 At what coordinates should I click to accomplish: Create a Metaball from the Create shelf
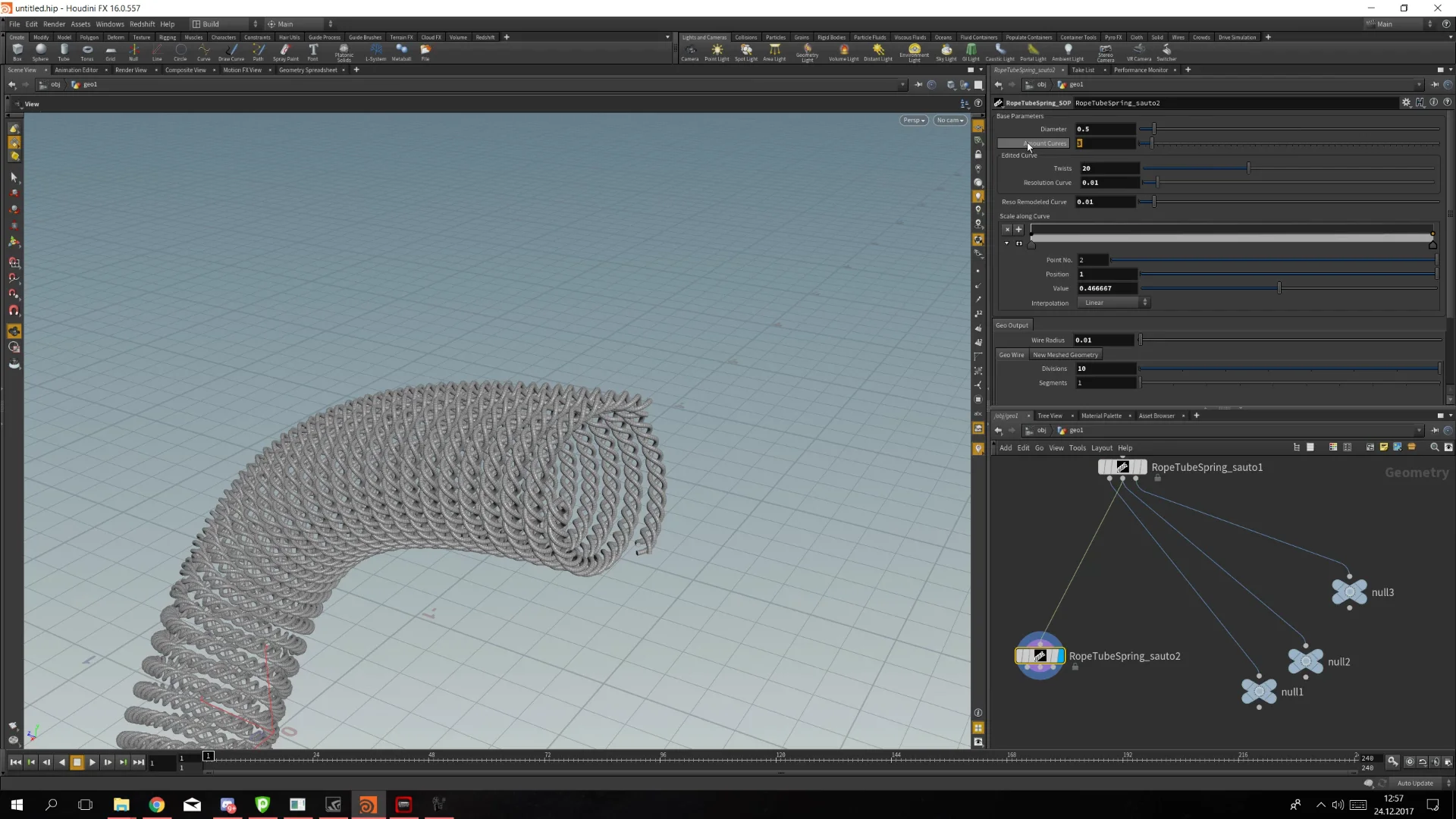coord(401,50)
